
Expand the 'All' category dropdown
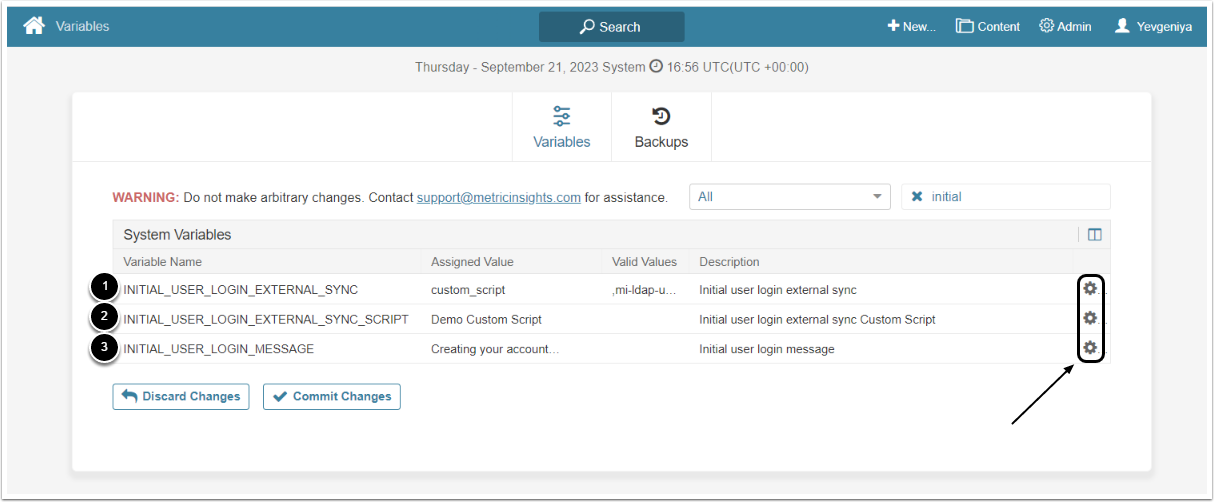pos(789,197)
